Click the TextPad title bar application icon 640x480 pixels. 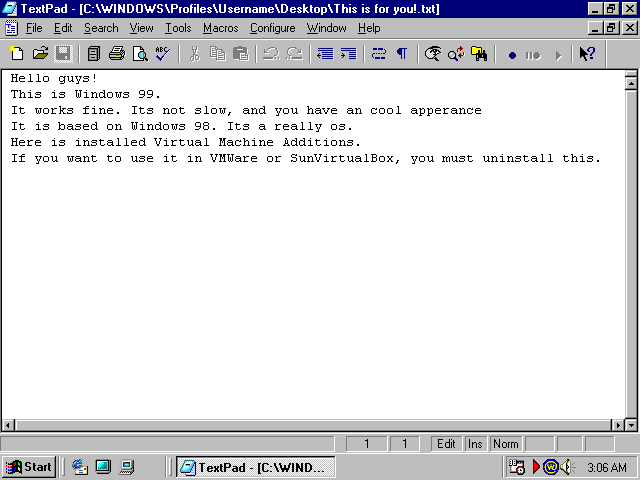10,9
